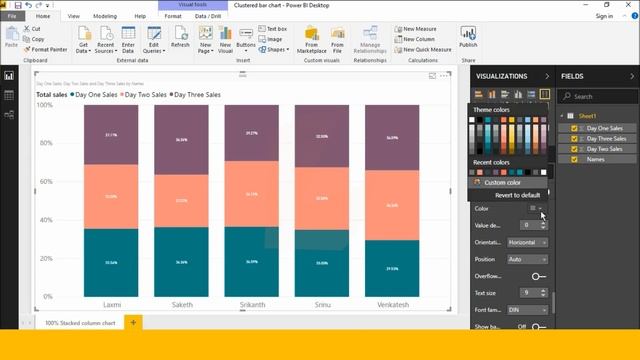Open the Data / Drill ribbon tab
Screen dimensions: 640x360
pyautogui.click(x=208, y=16)
